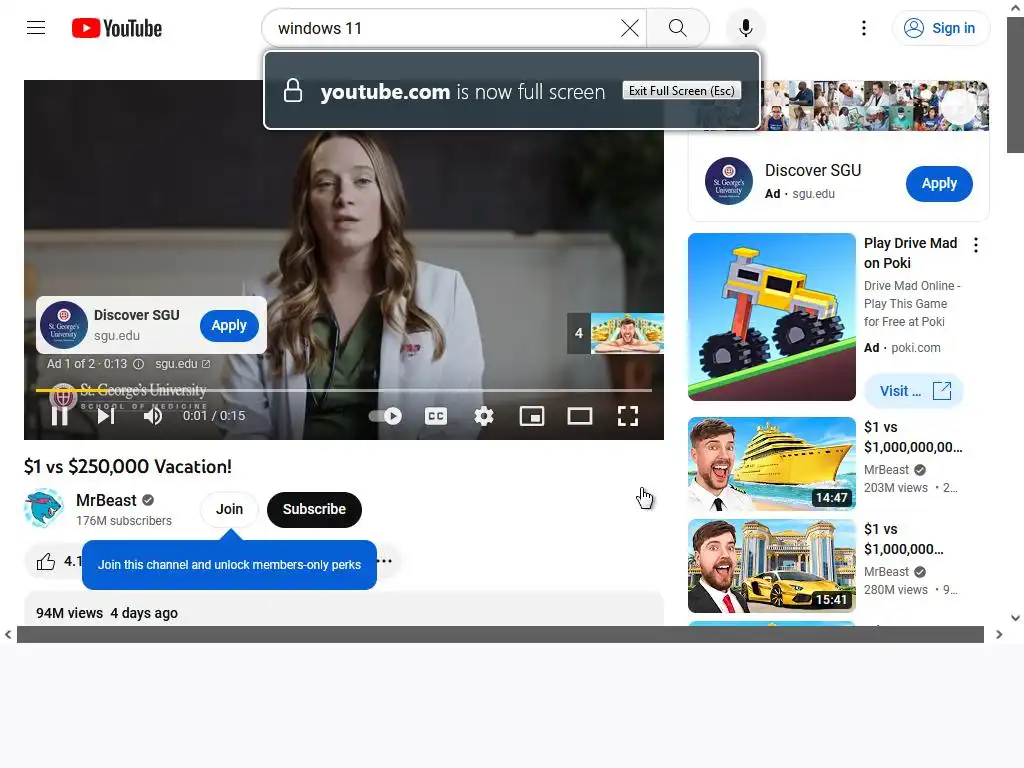
Task: Click the left arrow of horizontal scrollbar
Action: pos(8,634)
